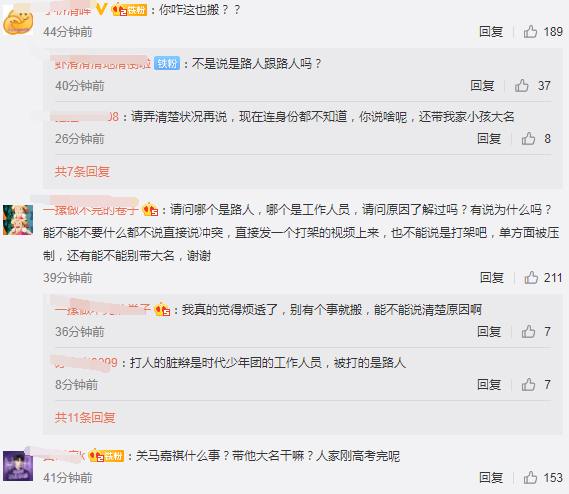Reply to the comment posted 41分钟前
Image resolution: width=569 pixels, height=494 pixels.
(491, 478)
